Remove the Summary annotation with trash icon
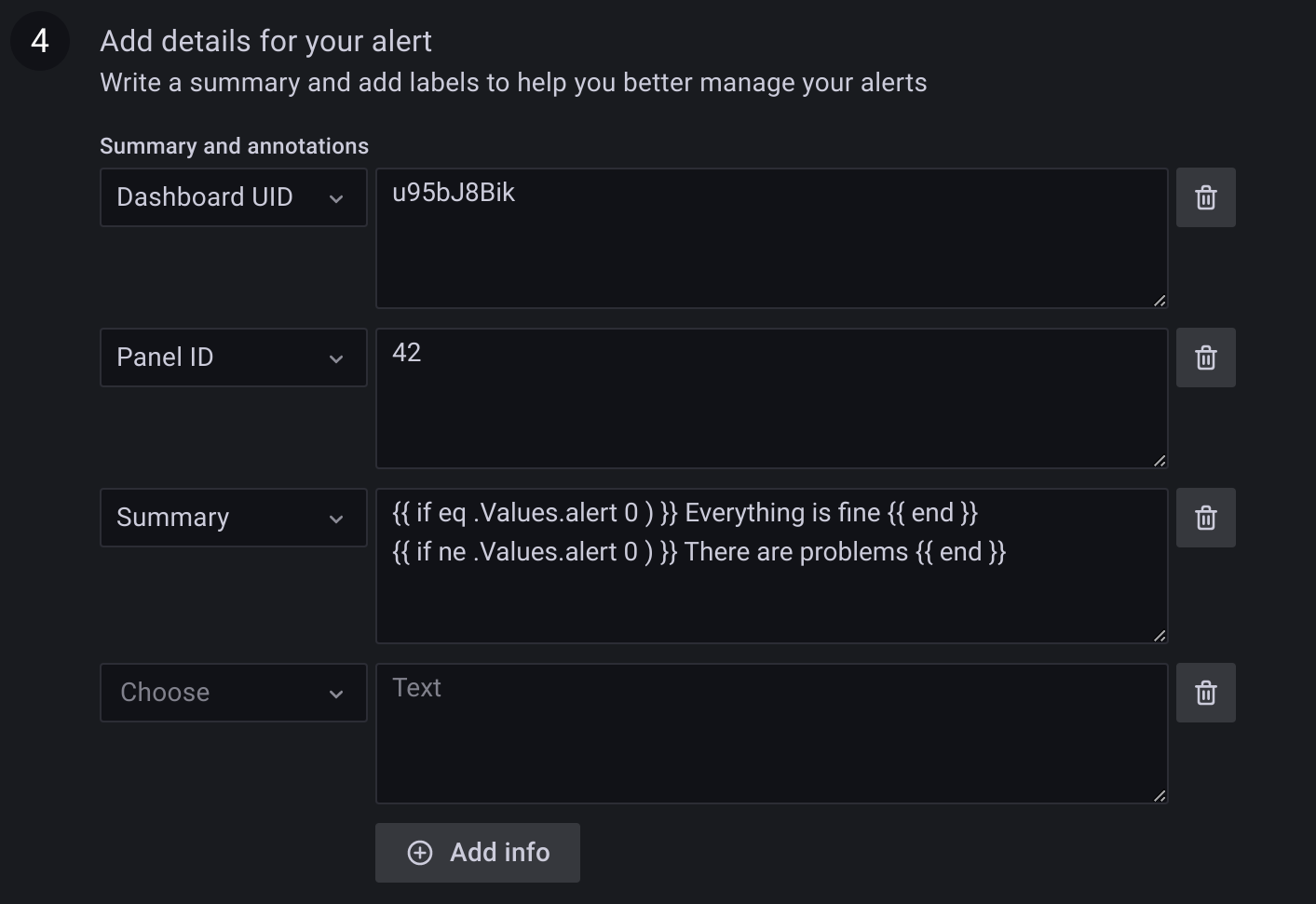Image resolution: width=1316 pixels, height=904 pixels. coord(1205,518)
